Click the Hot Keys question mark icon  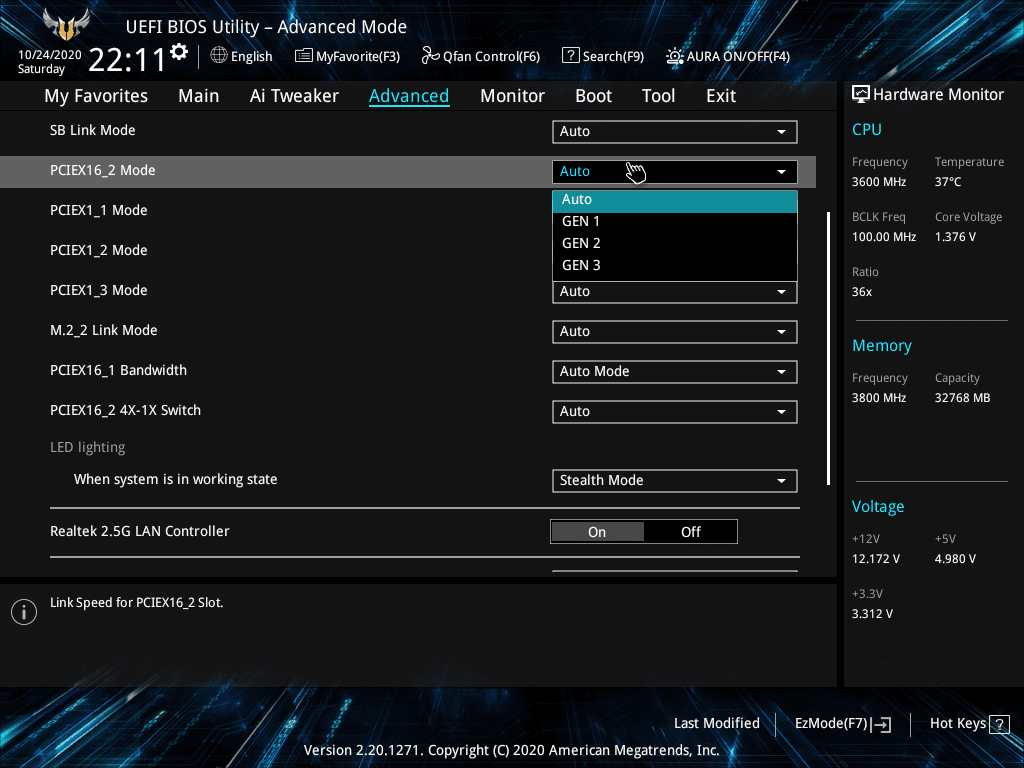point(999,724)
